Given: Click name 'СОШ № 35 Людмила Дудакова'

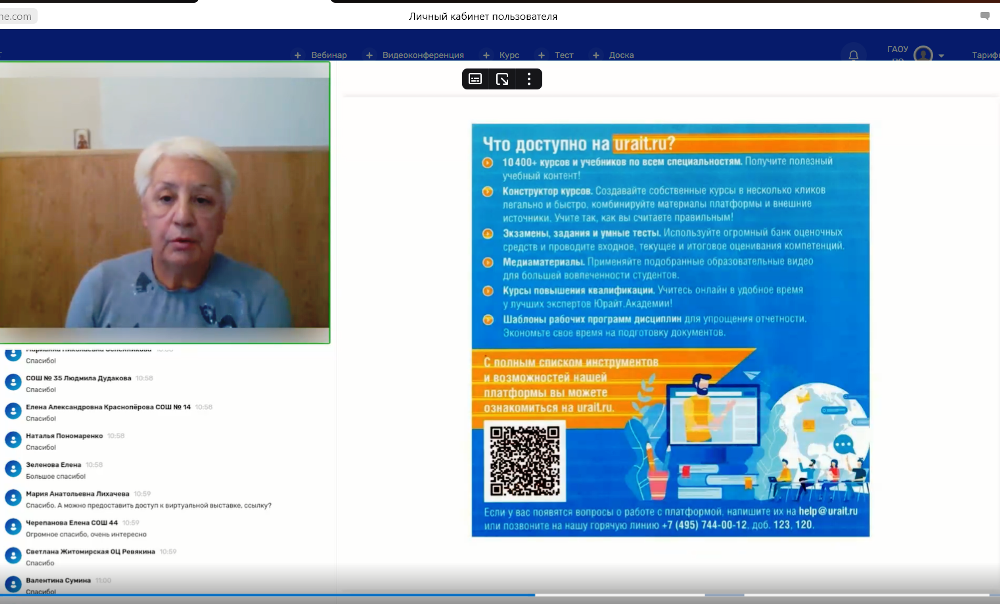Looking at the screenshot, I should [x=78, y=378].
